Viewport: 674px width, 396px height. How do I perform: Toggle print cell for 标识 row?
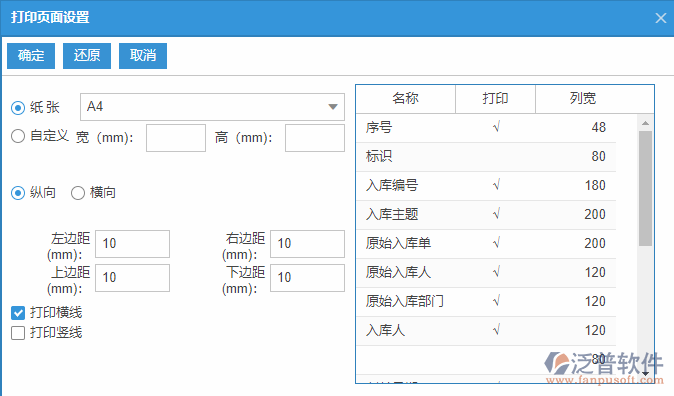tap(496, 157)
